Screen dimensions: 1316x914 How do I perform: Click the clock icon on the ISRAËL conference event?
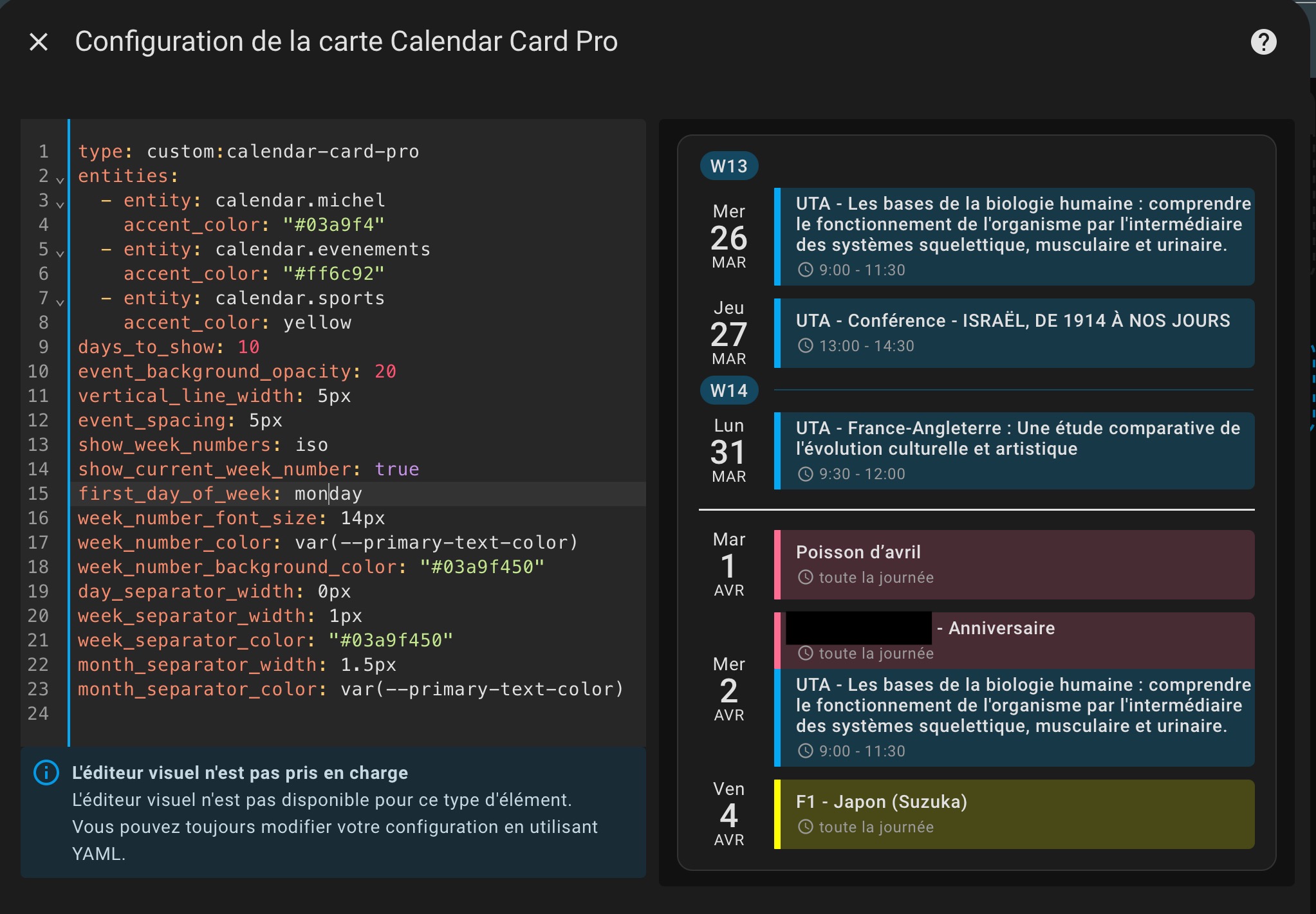(805, 345)
